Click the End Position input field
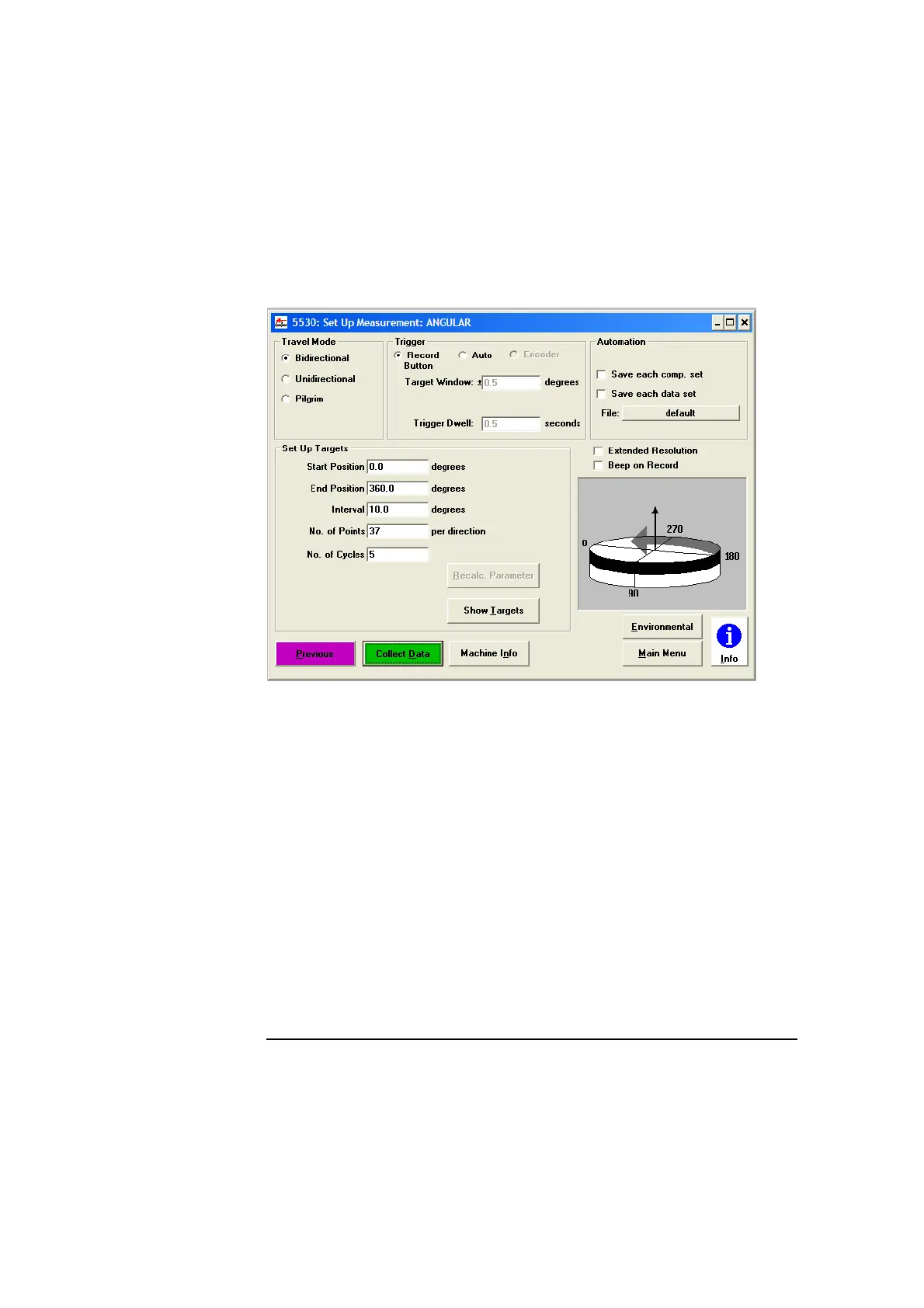 click(398, 489)
